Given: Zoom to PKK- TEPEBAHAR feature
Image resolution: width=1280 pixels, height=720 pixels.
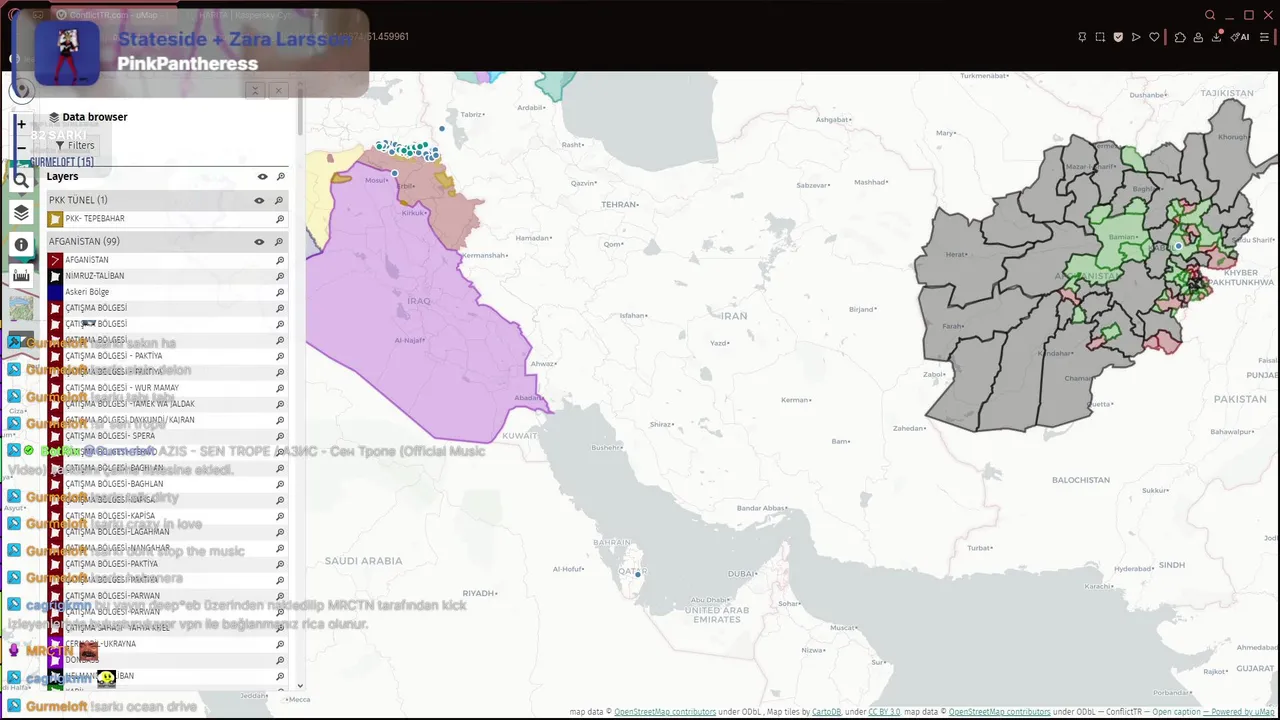Looking at the screenshot, I should click(280, 219).
